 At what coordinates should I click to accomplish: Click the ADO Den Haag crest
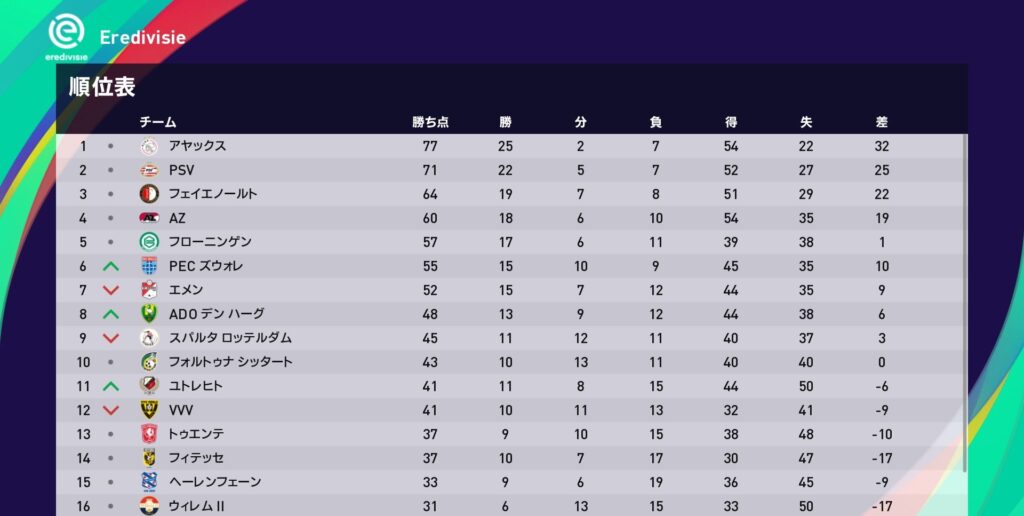149,314
